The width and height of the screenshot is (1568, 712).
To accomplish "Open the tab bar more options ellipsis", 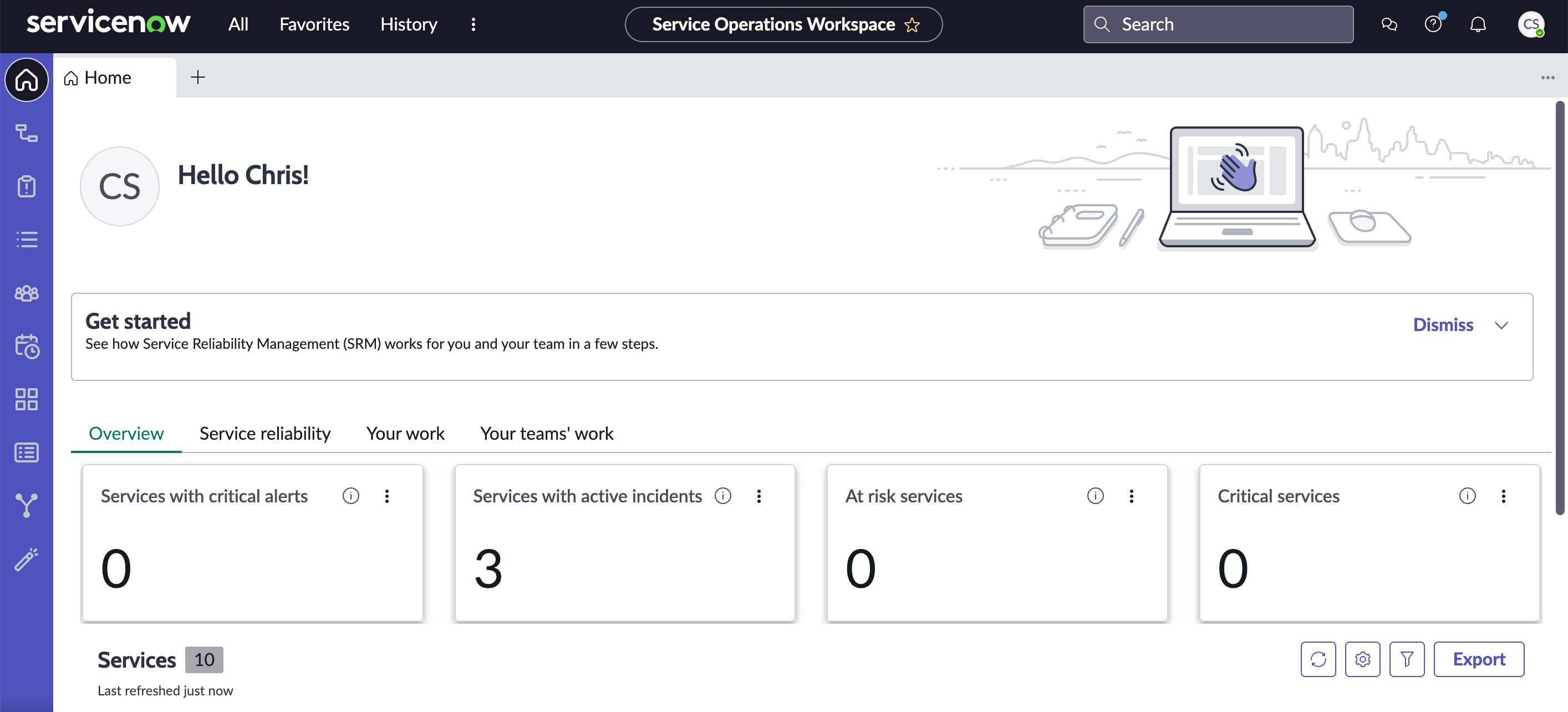I will click(x=1547, y=78).
